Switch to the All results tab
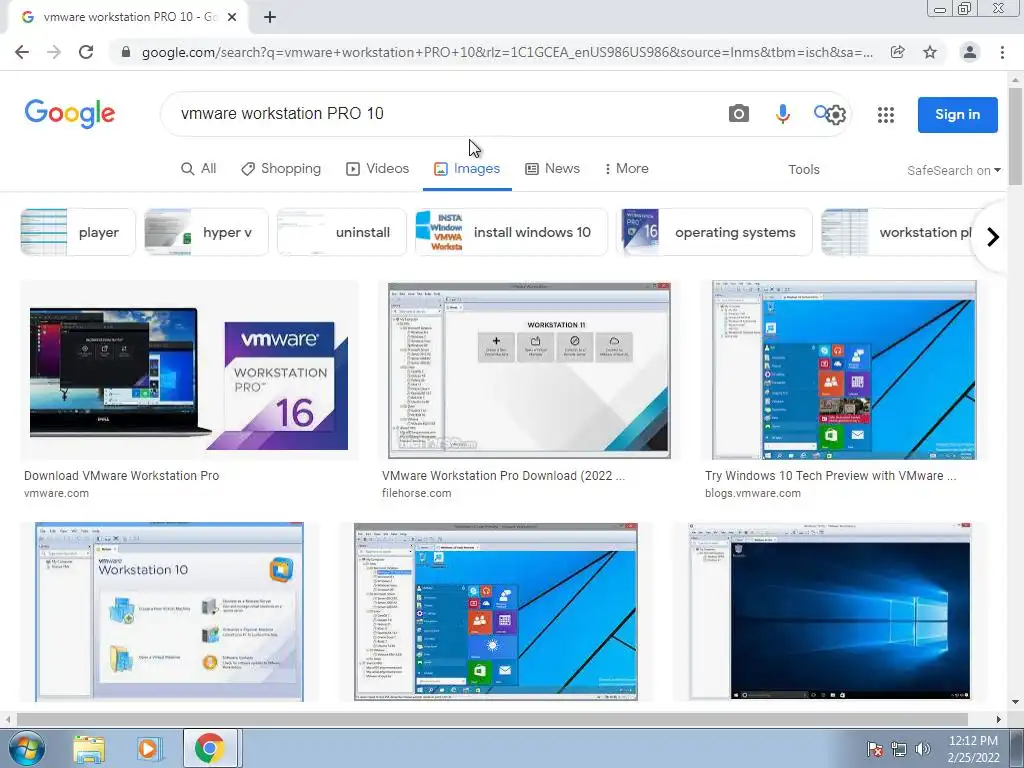 (x=199, y=168)
